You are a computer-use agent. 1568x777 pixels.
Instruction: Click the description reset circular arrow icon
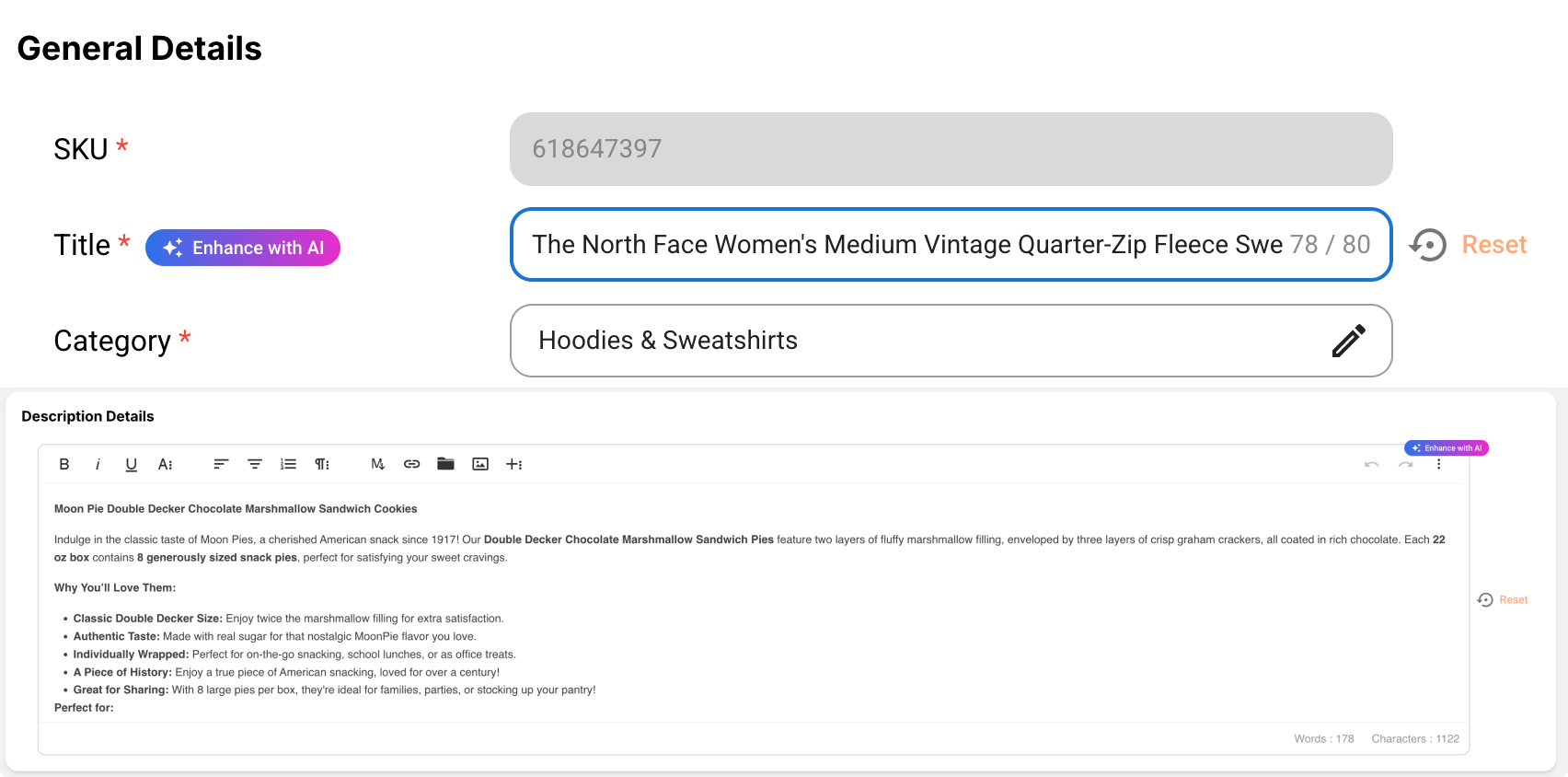(x=1485, y=599)
